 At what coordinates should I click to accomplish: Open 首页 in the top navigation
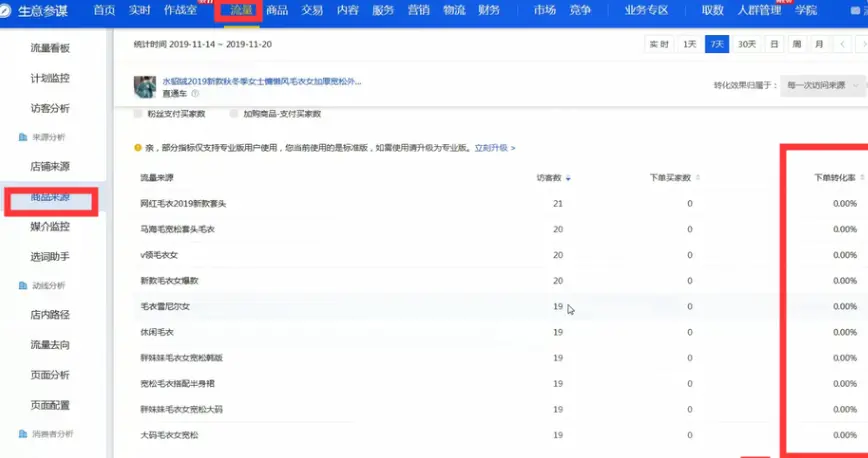[104, 10]
